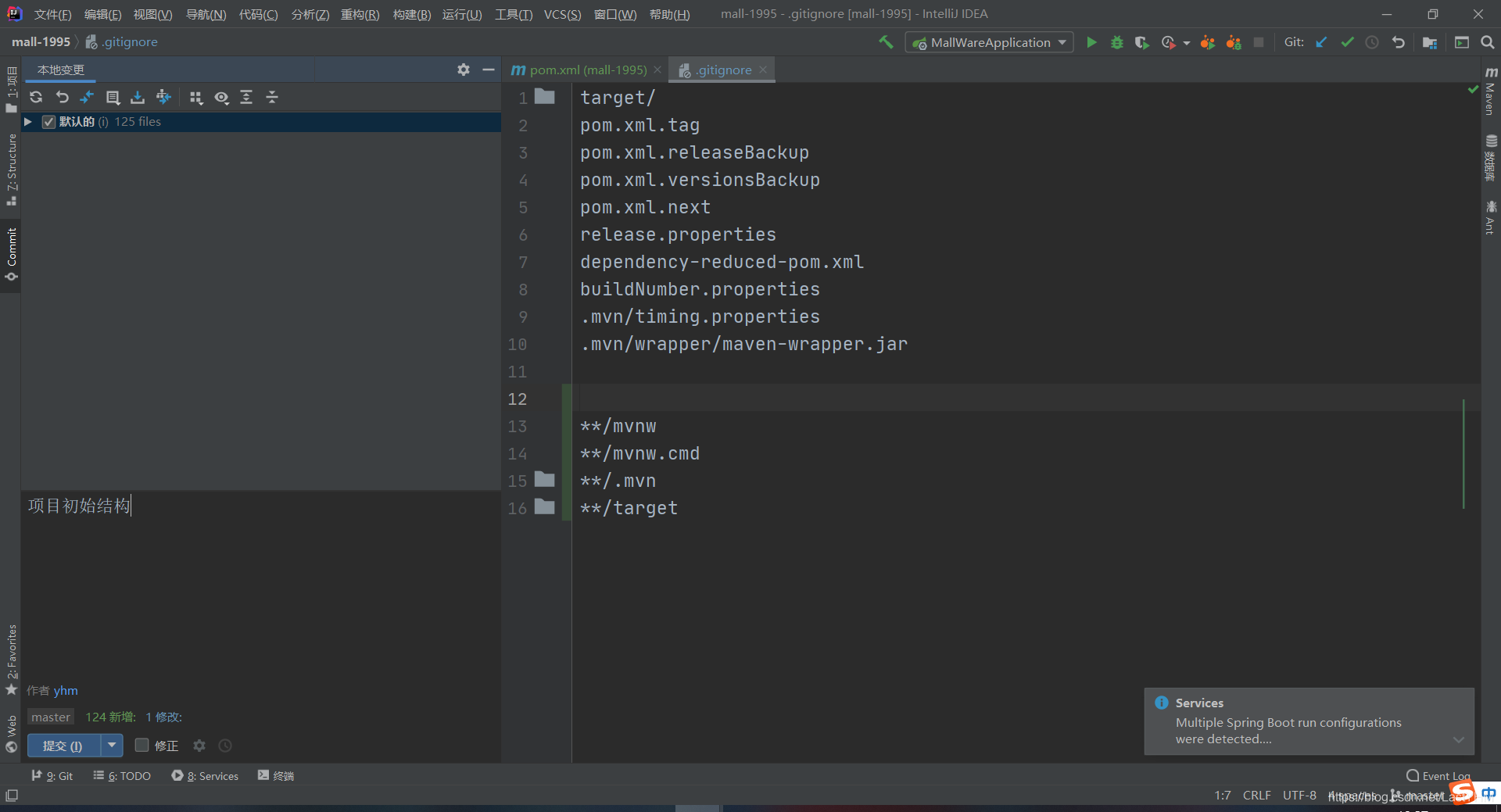Show Diff for selected change
Image resolution: width=1501 pixels, height=812 pixels.
[87, 97]
